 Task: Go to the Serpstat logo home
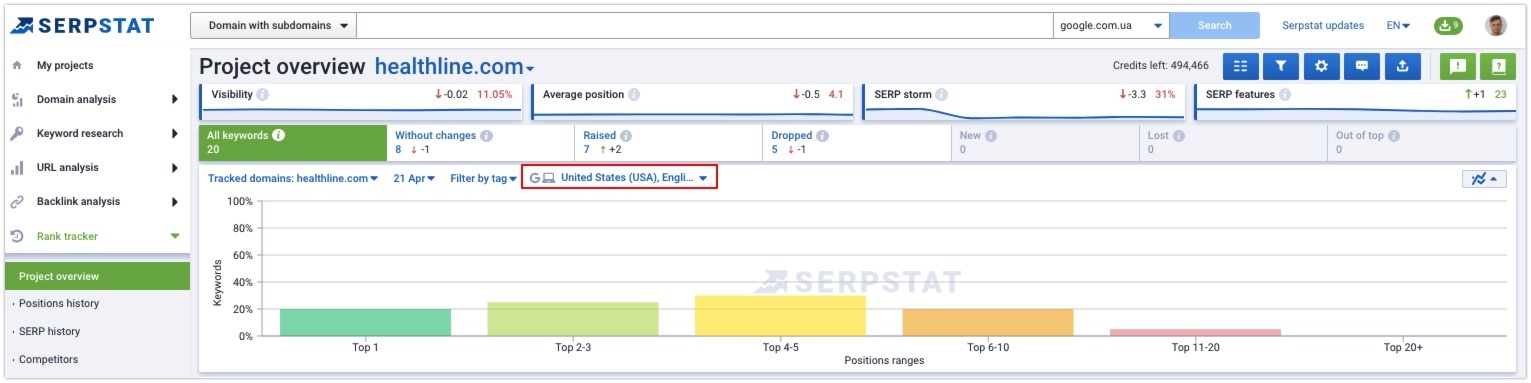pyautogui.click(x=82, y=25)
